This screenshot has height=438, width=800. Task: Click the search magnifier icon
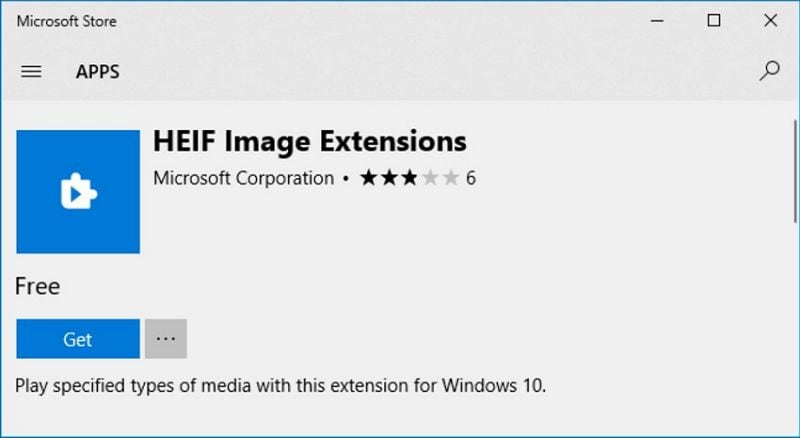coord(769,71)
